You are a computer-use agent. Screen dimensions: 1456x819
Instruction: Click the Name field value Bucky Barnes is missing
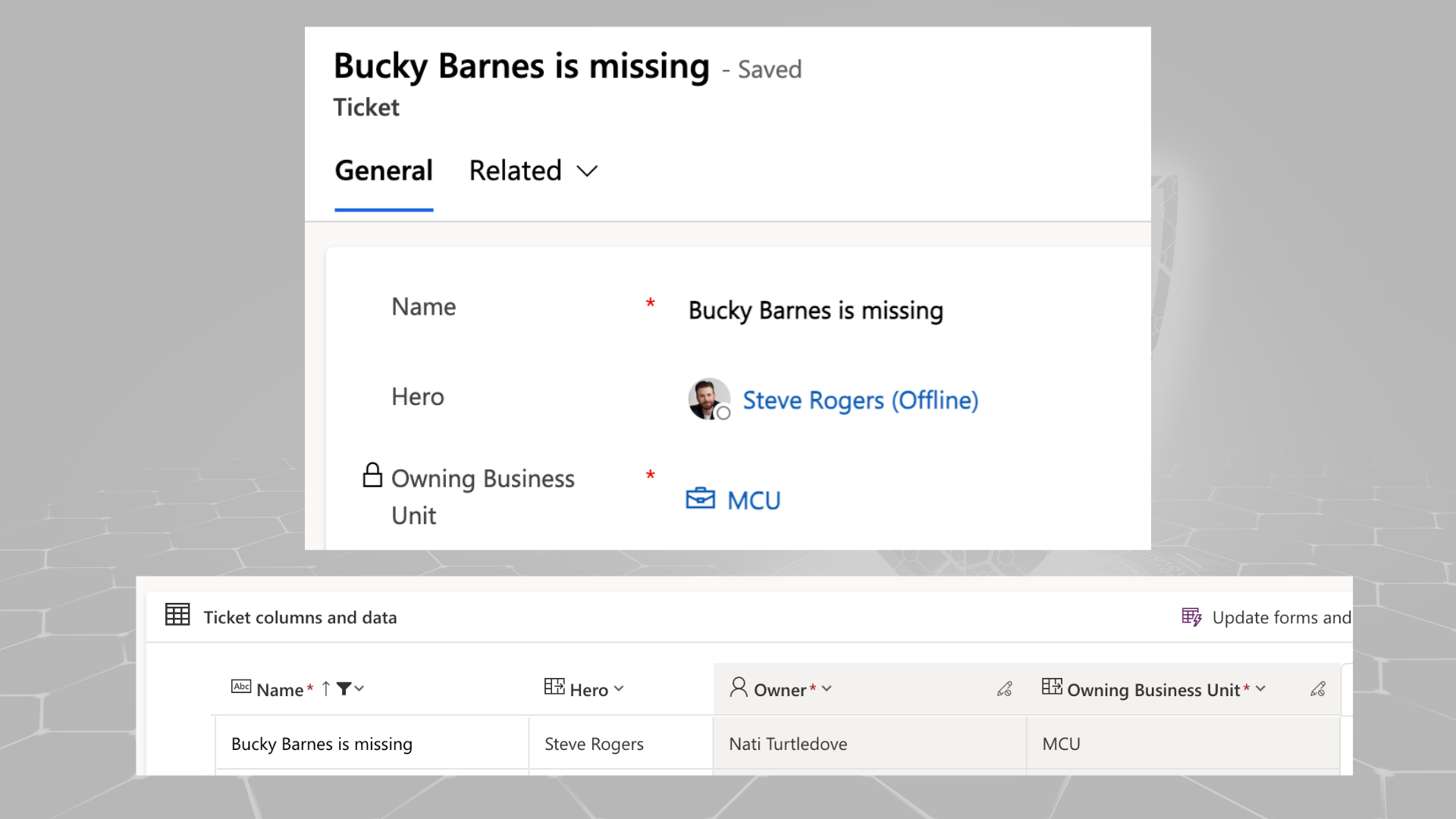tap(816, 311)
